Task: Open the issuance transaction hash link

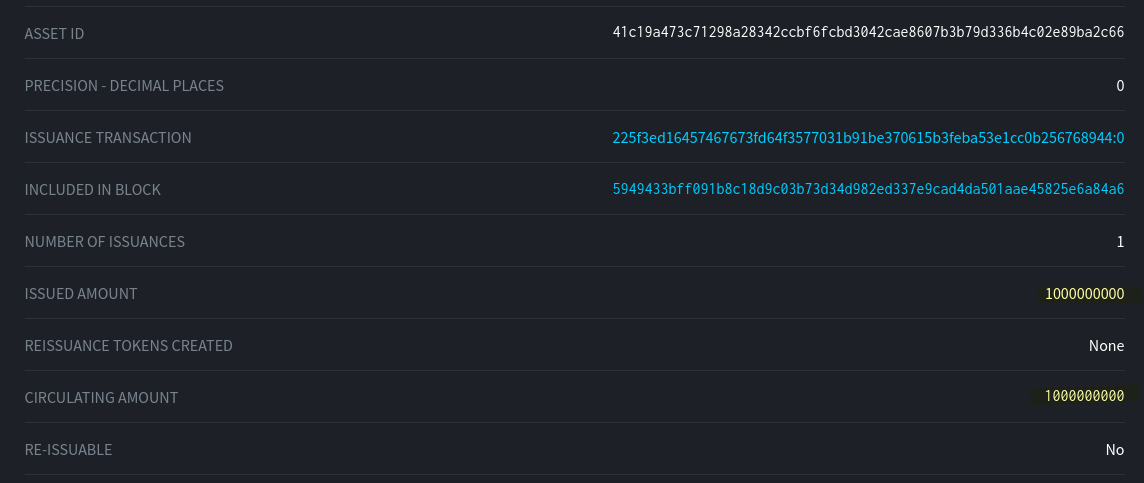Action: click(868, 138)
